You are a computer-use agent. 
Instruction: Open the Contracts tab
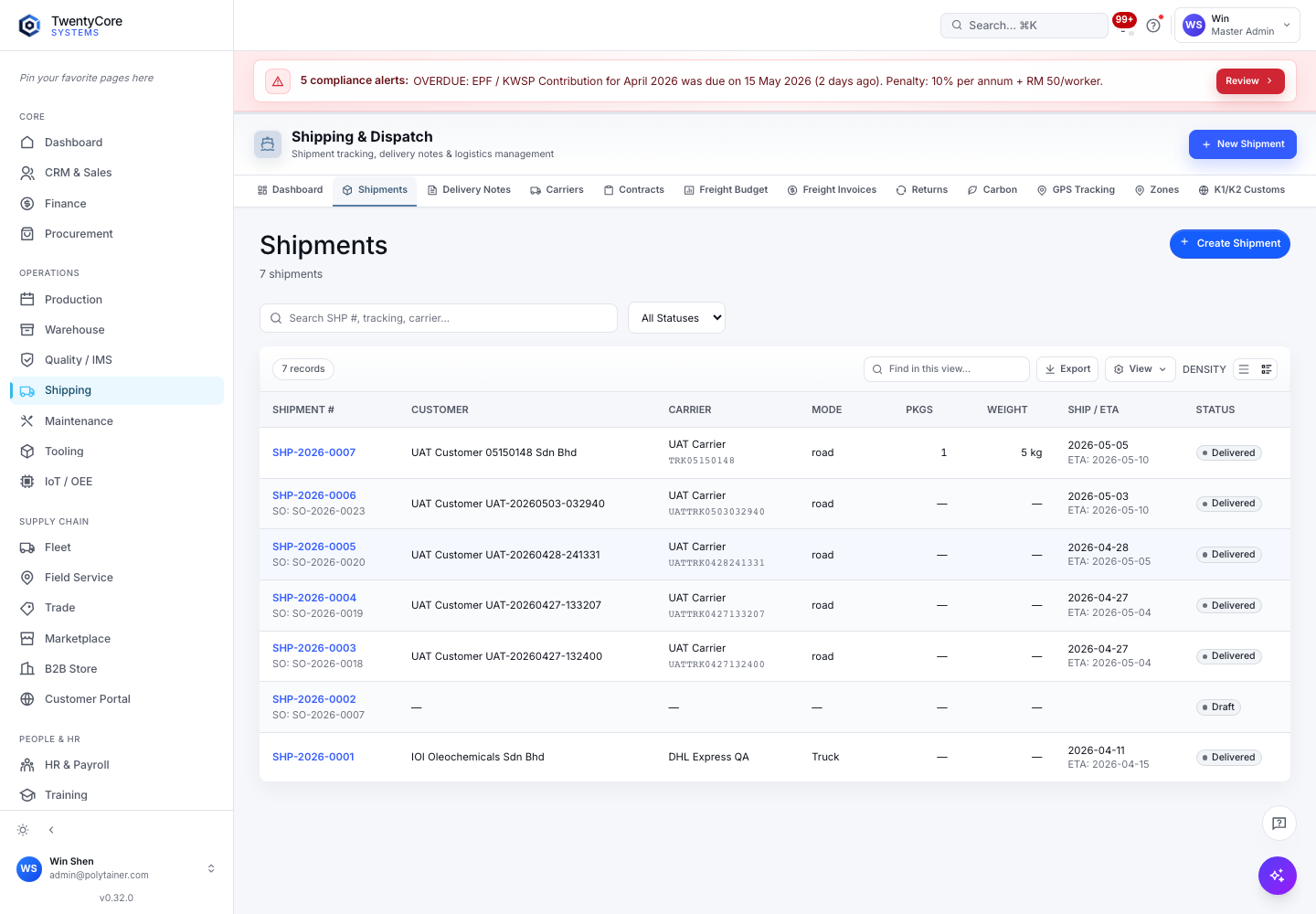point(634,190)
